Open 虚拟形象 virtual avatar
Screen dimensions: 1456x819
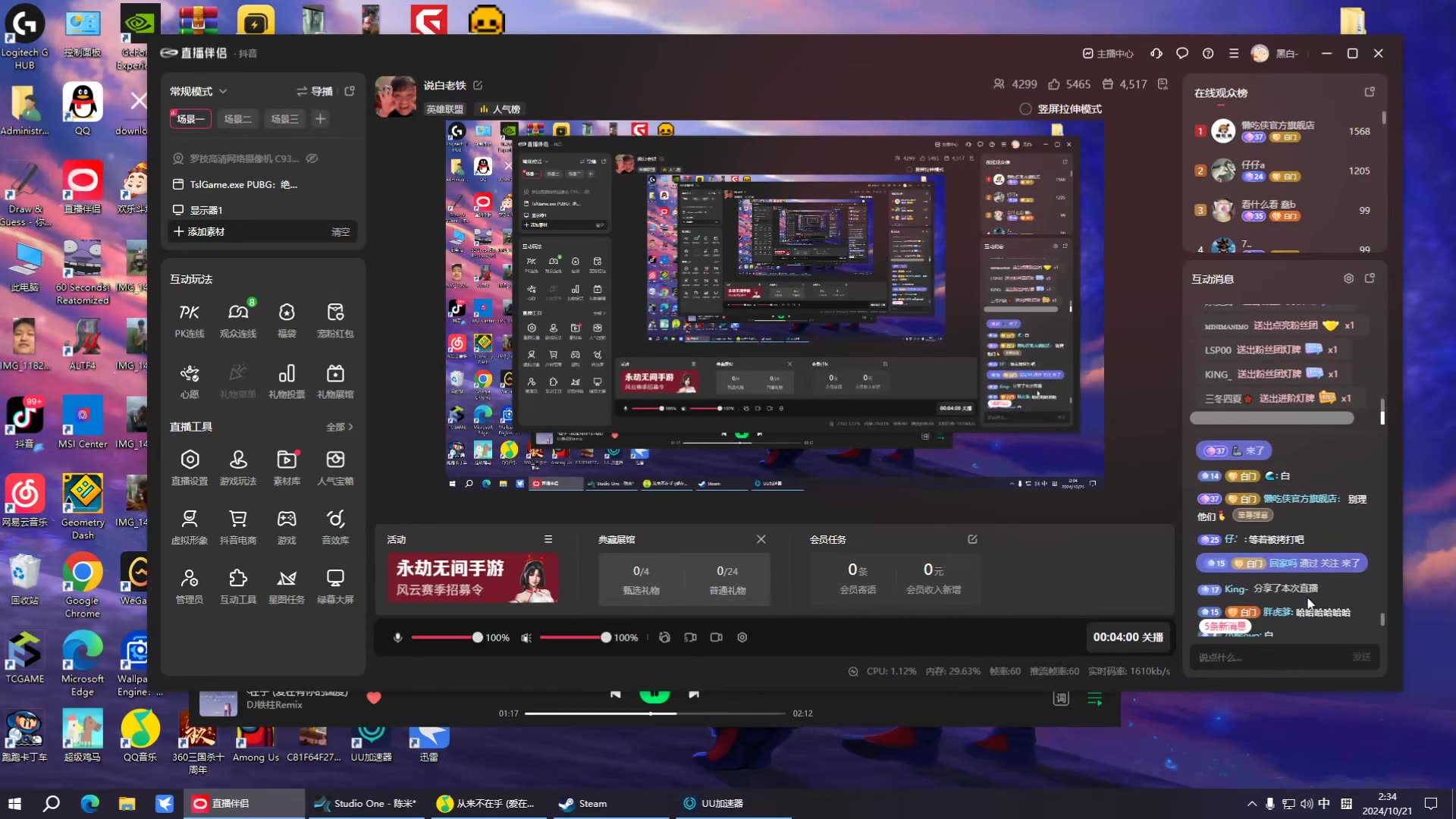pos(189,527)
